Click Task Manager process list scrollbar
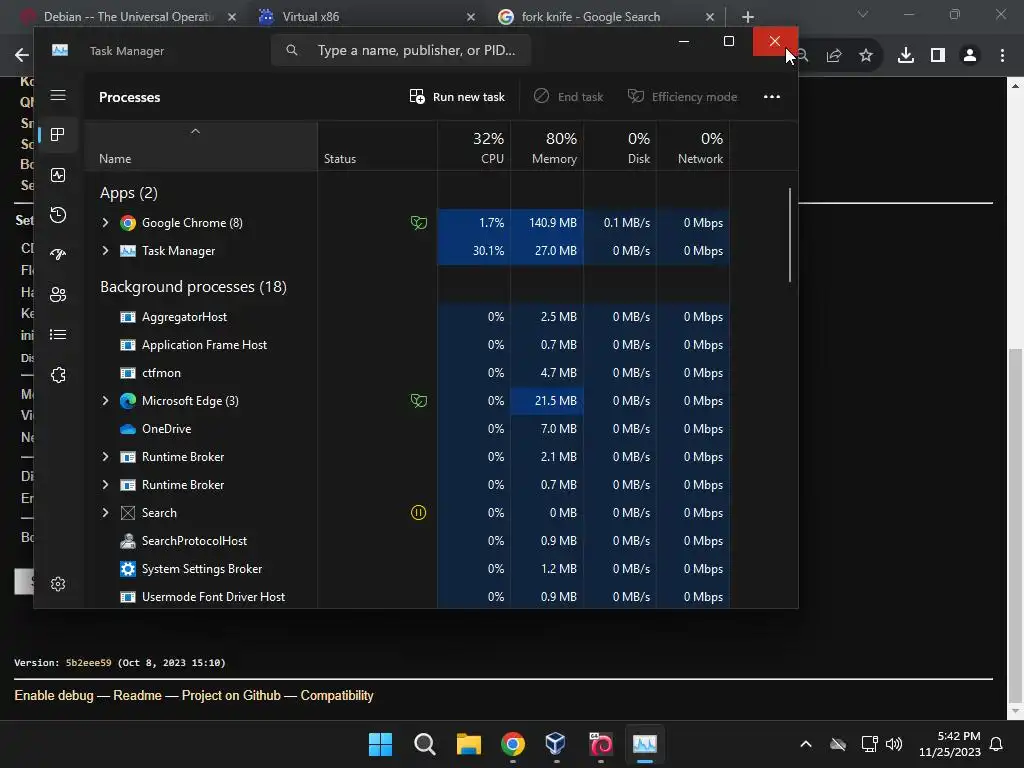Image resolution: width=1024 pixels, height=768 pixels. coord(790,235)
